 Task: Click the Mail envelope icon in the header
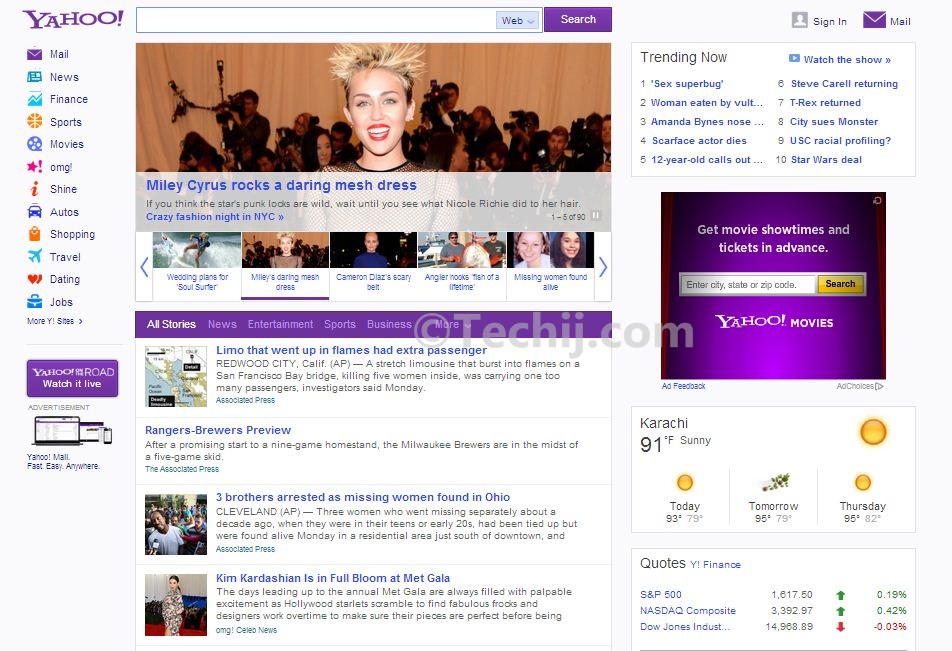click(x=874, y=20)
